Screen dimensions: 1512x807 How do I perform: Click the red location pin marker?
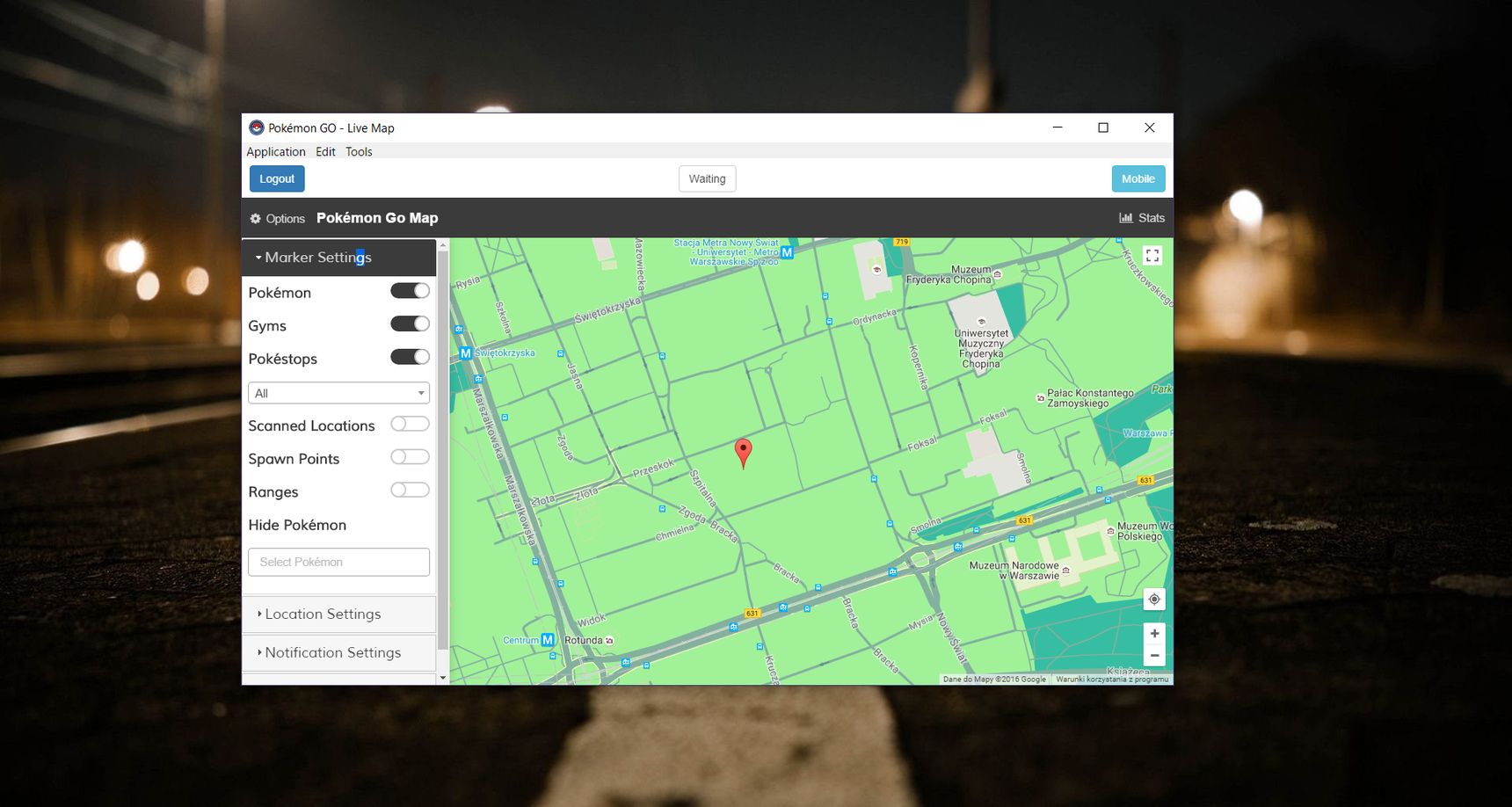pos(743,452)
